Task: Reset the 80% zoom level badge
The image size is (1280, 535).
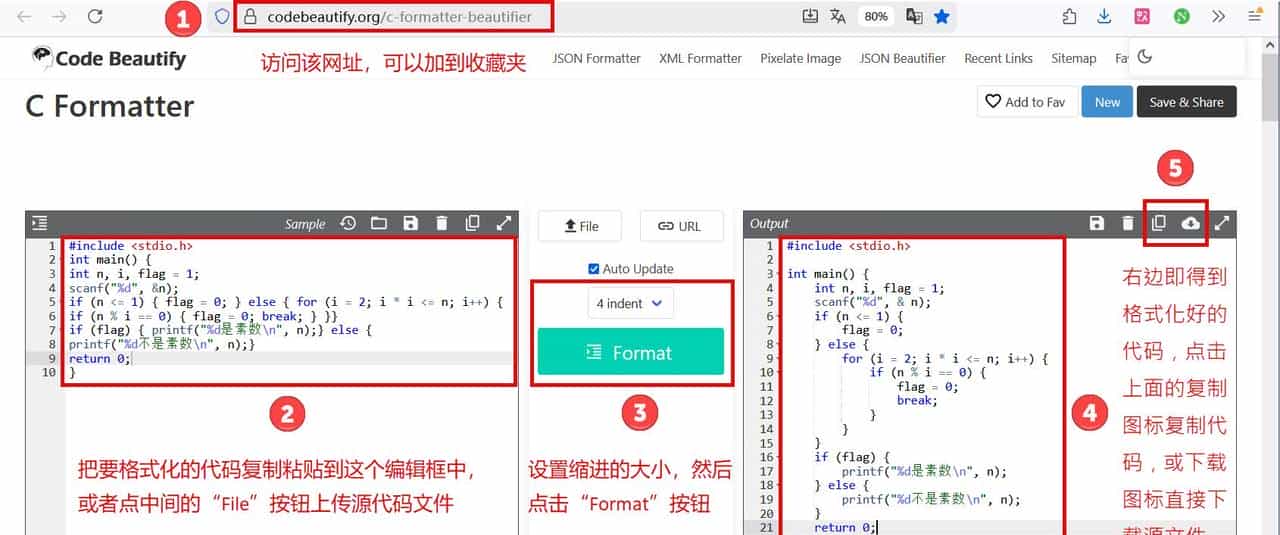Action: (x=876, y=17)
